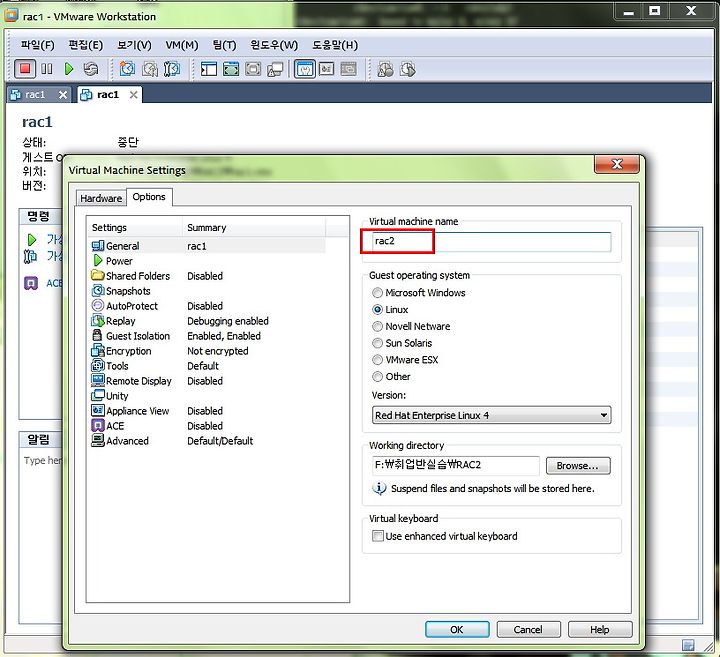
Task: Click the appliance view toolbar icon
Action: [x=326, y=69]
